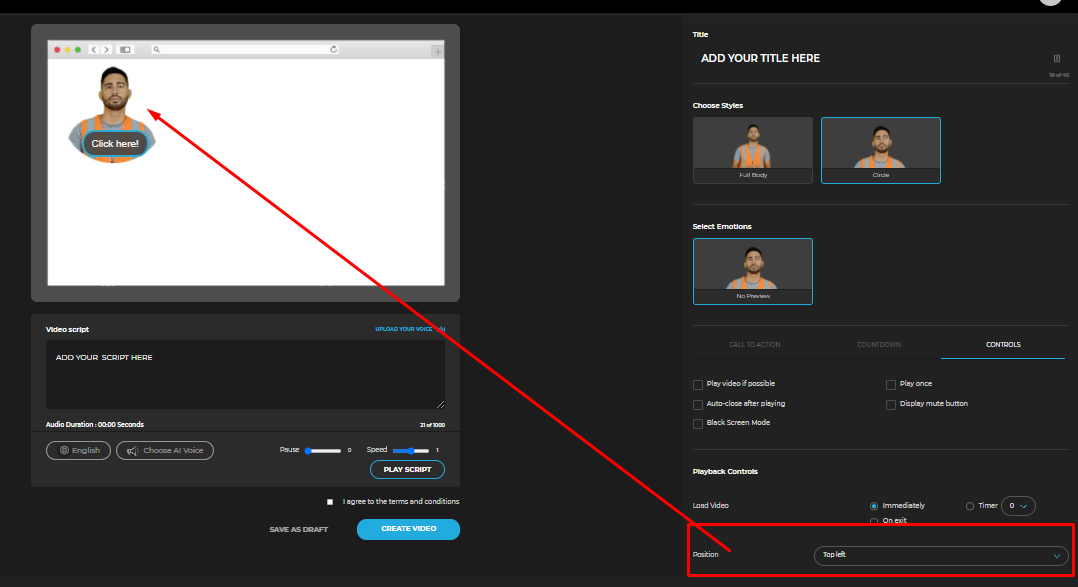Turn on Black Screen Mode

pyautogui.click(x=698, y=423)
